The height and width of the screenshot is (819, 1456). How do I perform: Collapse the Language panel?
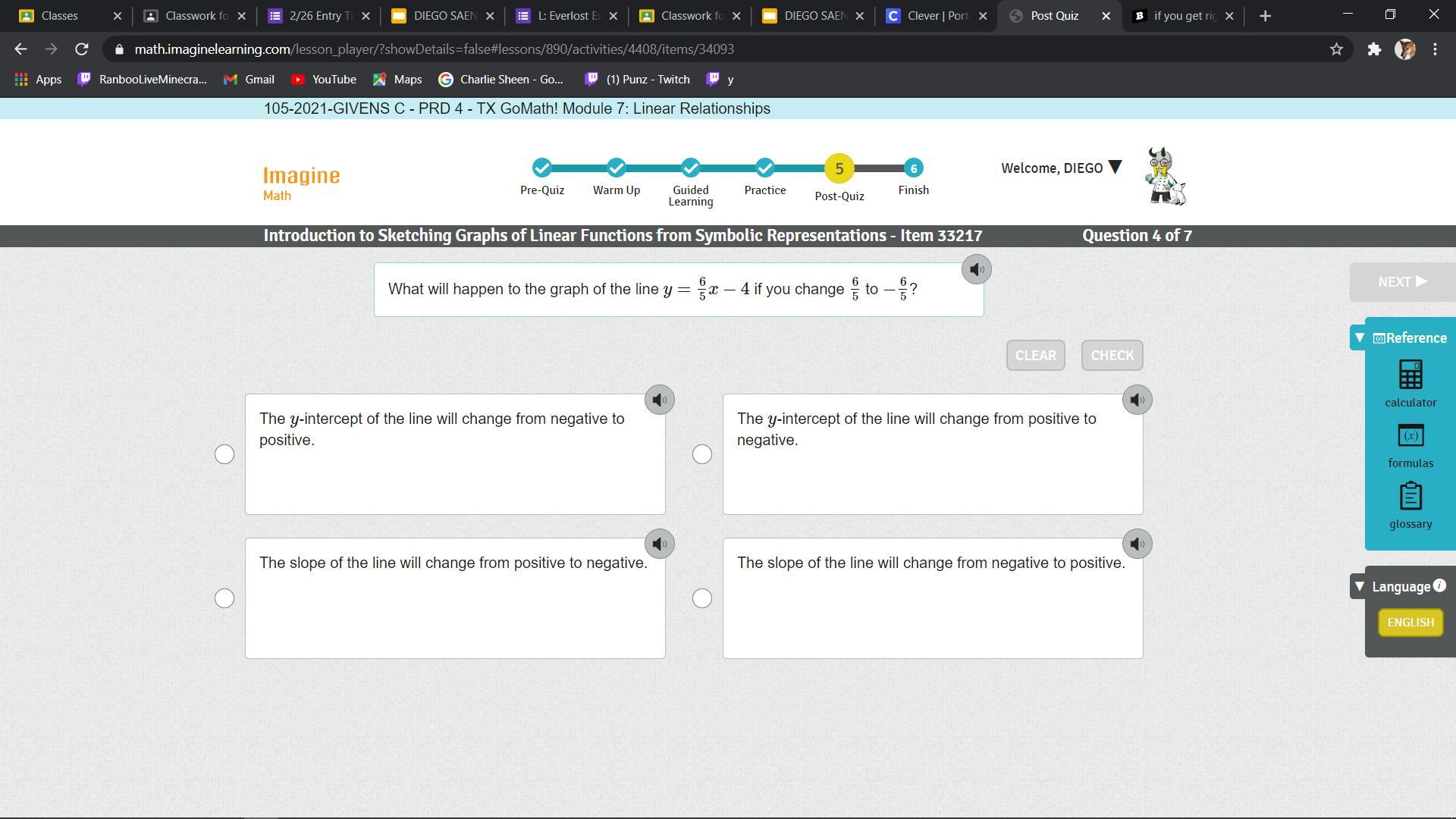pos(1360,586)
